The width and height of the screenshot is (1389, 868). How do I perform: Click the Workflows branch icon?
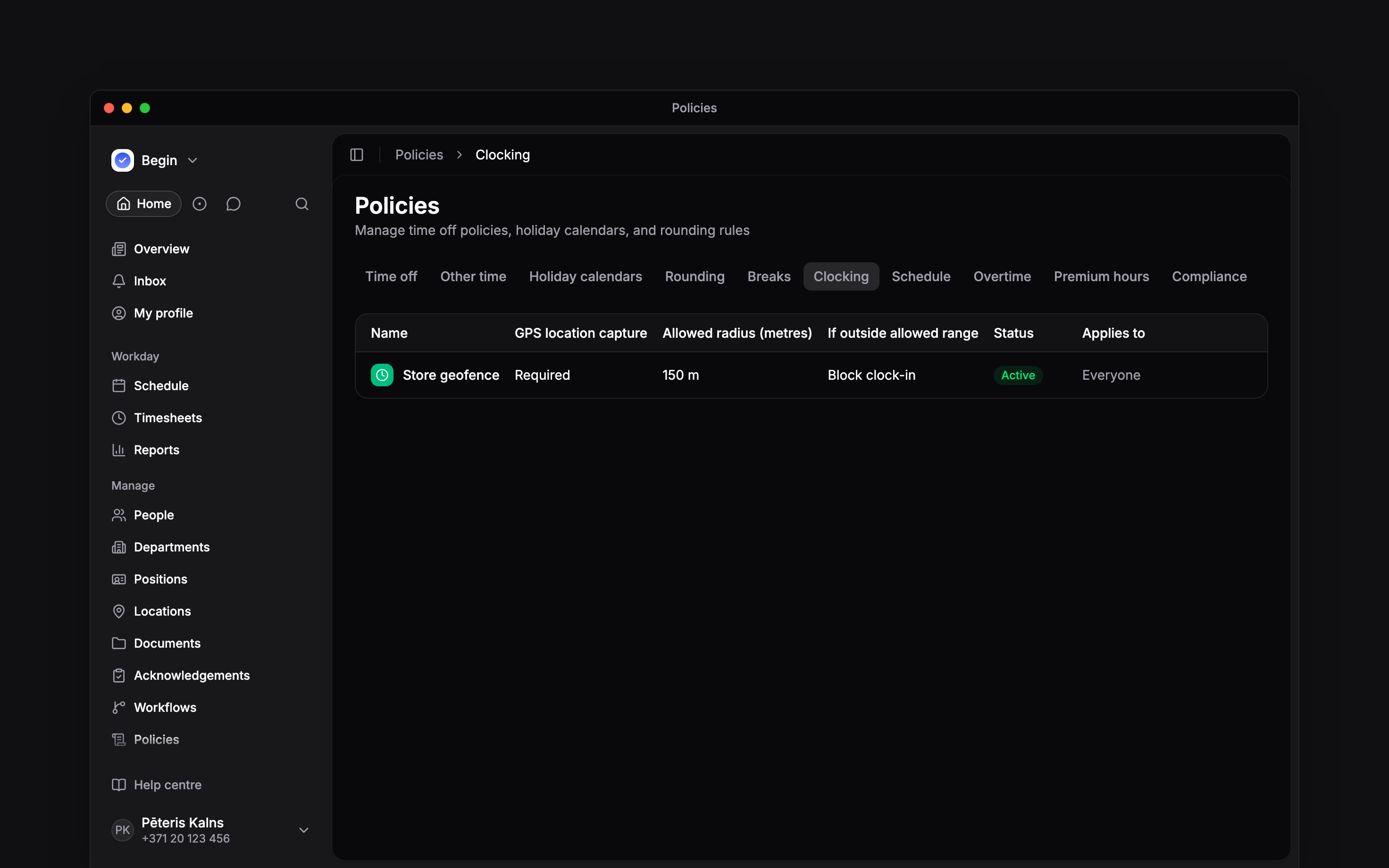point(119,708)
